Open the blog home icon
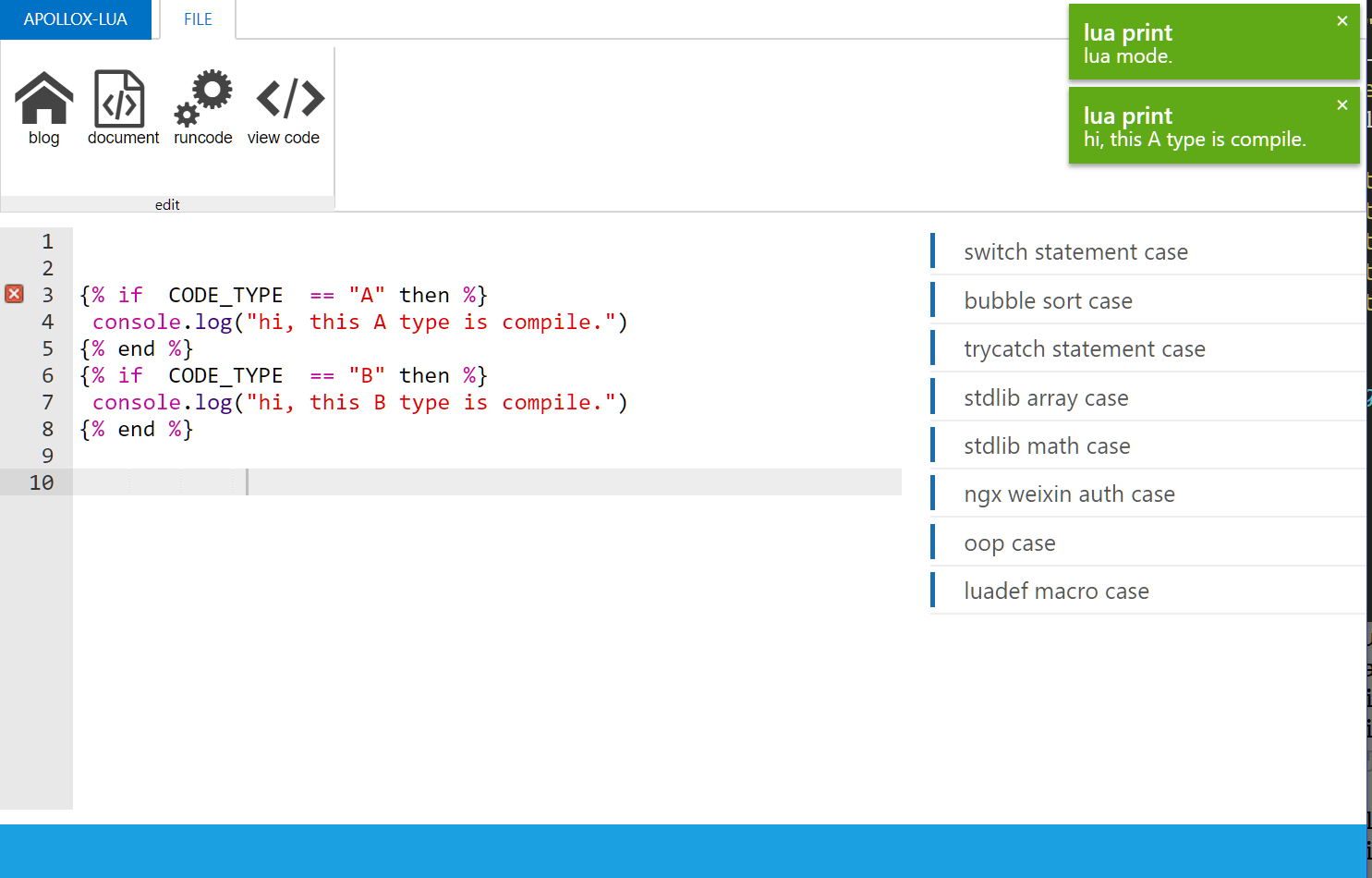Screen dimensions: 1372x878 43,98
